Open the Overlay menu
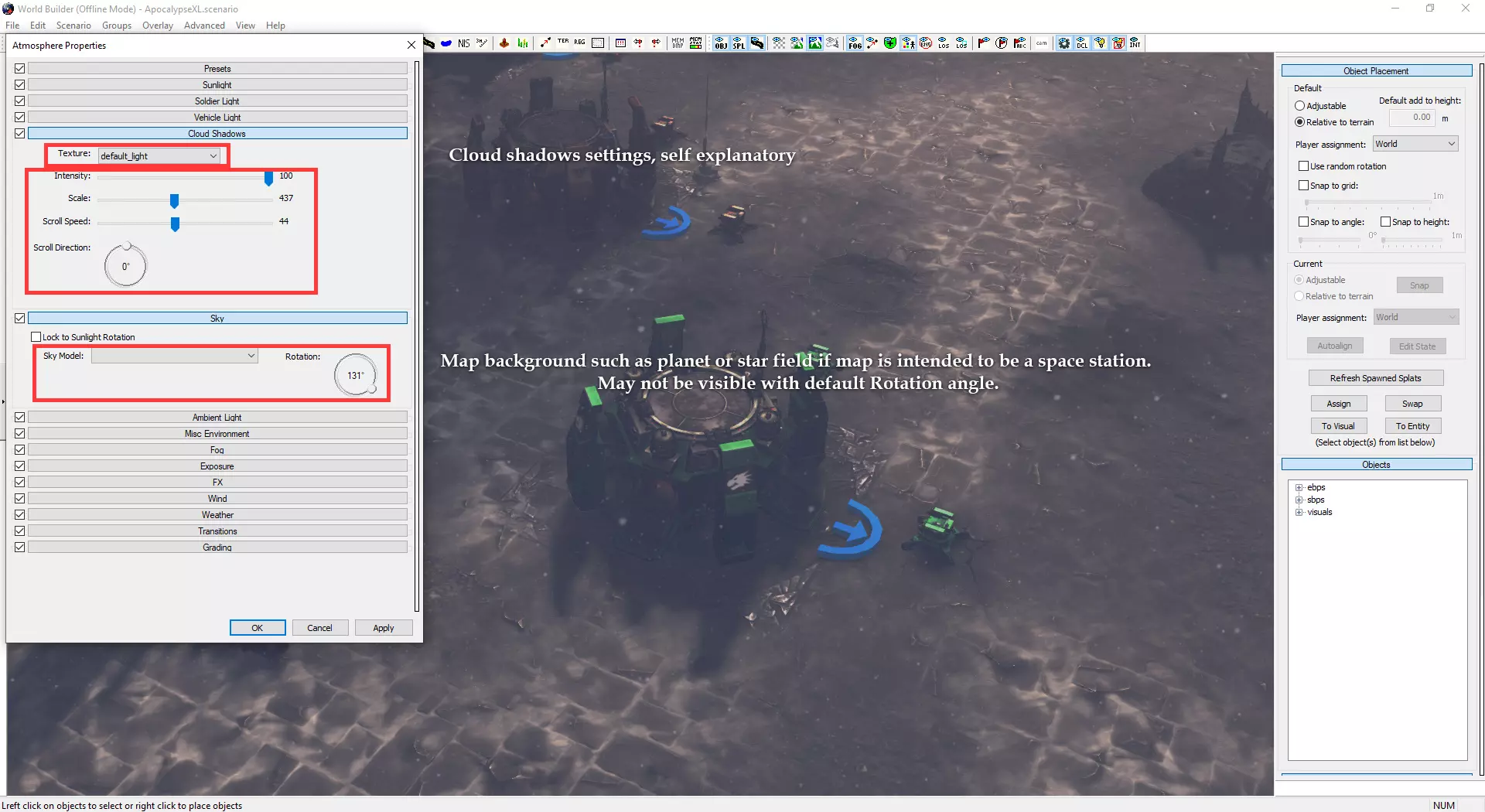 tap(158, 26)
